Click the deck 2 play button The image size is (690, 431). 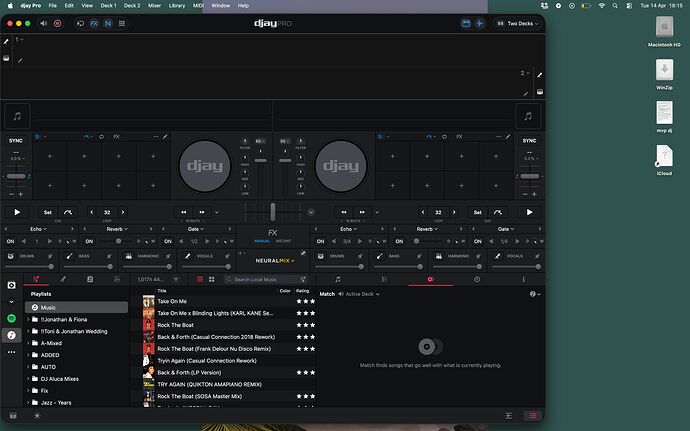coord(529,212)
